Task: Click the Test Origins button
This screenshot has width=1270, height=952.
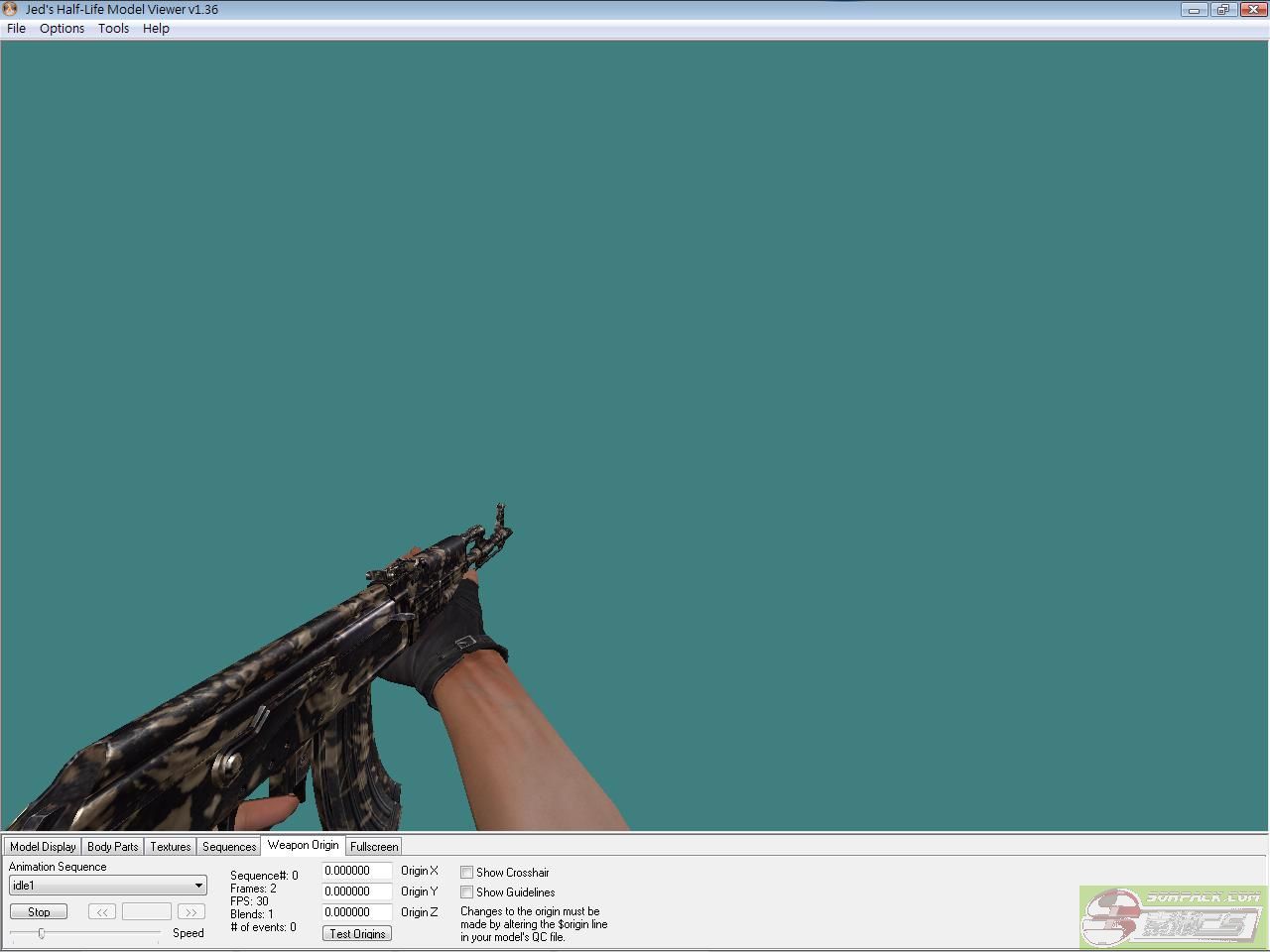Action: tap(357, 933)
